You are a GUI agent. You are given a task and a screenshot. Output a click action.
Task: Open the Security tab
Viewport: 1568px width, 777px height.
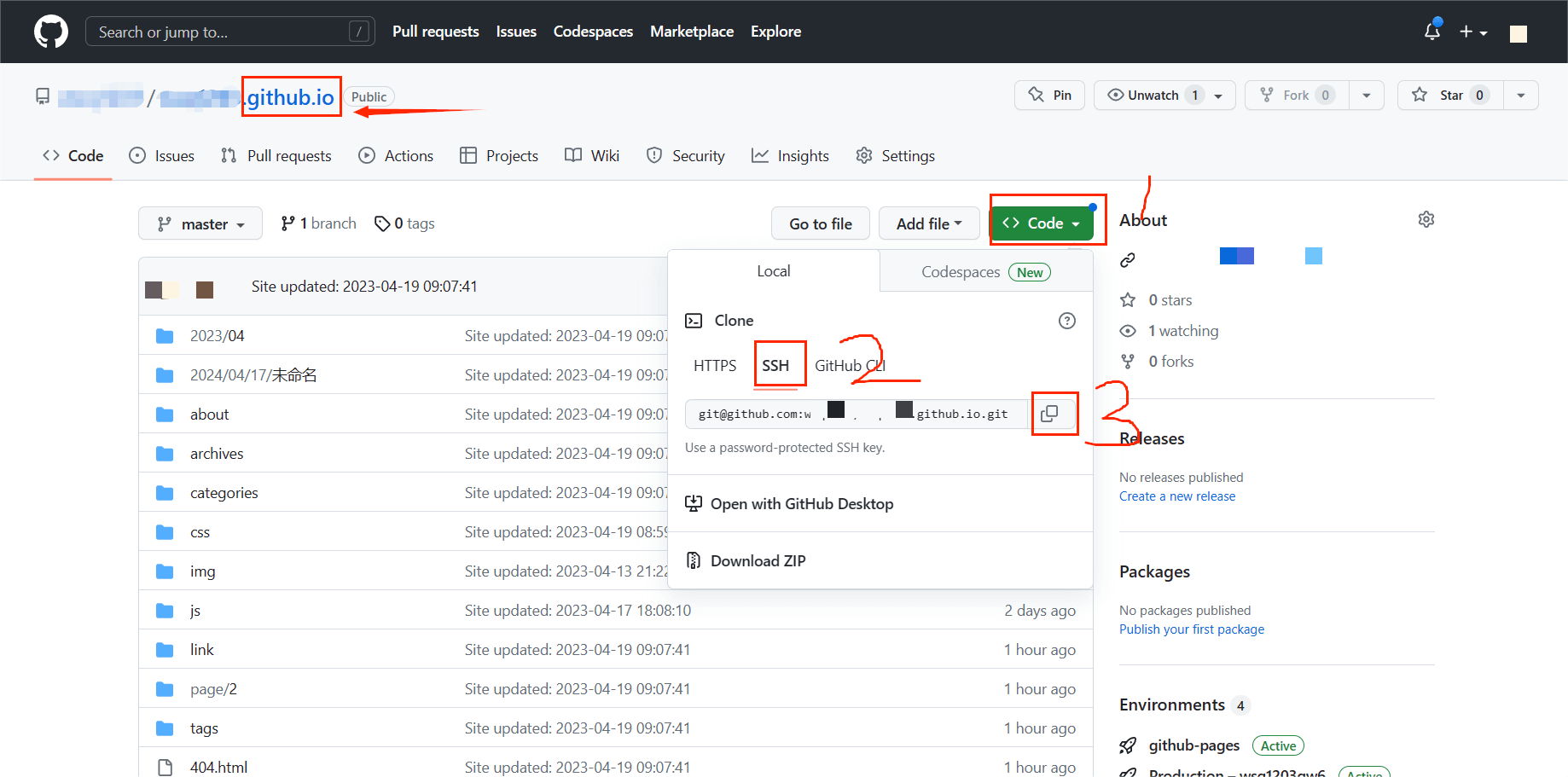pyautogui.click(x=686, y=155)
